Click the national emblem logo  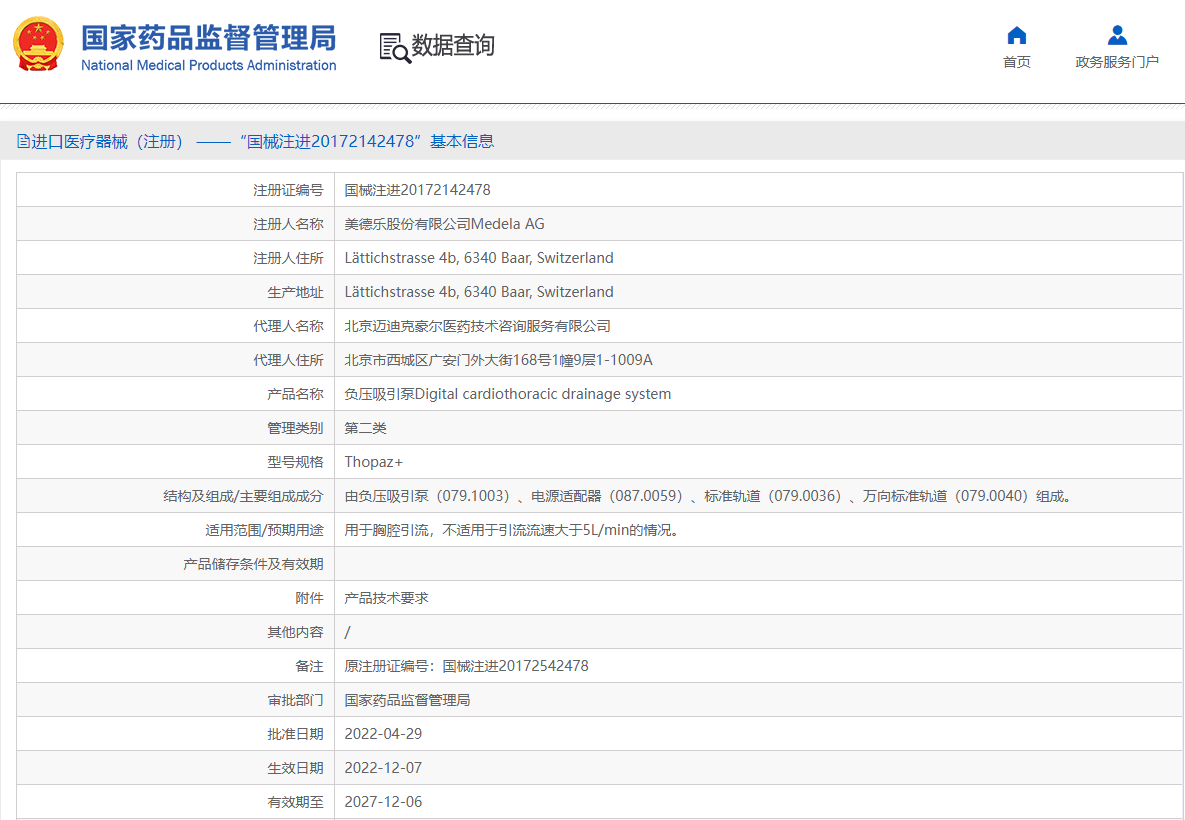coord(39,44)
